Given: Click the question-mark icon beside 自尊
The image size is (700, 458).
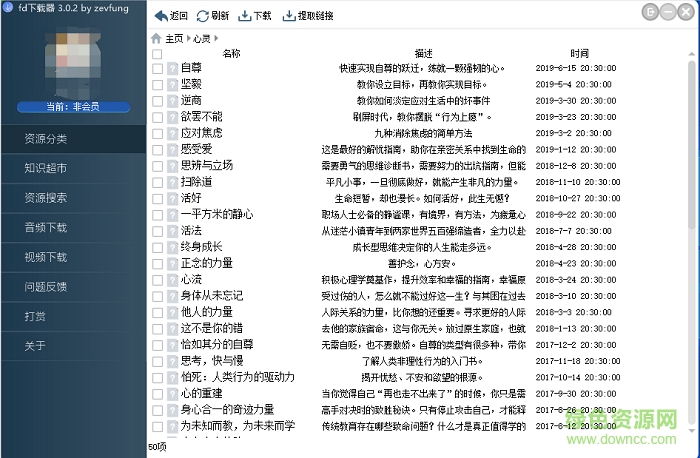Looking at the screenshot, I should pos(172,69).
